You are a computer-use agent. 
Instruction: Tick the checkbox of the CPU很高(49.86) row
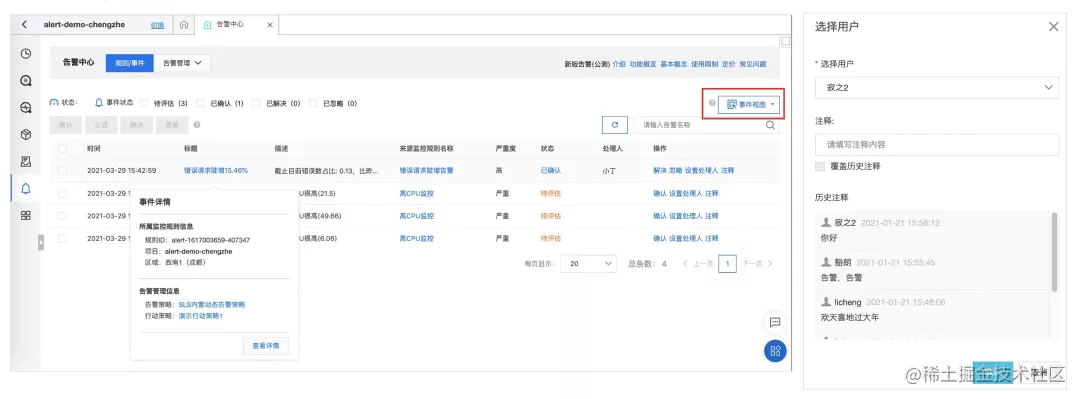(x=63, y=216)
